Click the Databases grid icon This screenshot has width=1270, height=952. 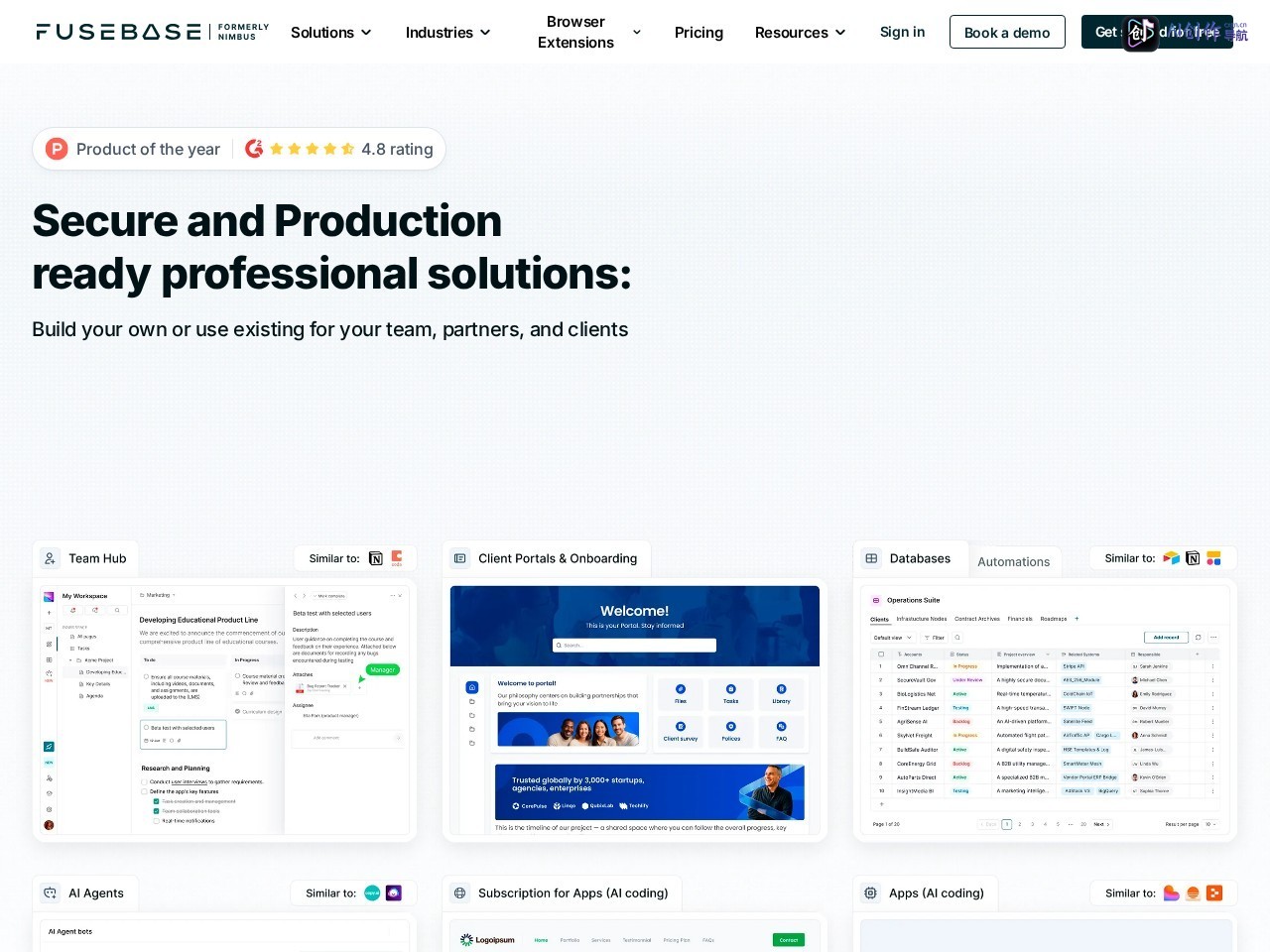click(871, 558)
